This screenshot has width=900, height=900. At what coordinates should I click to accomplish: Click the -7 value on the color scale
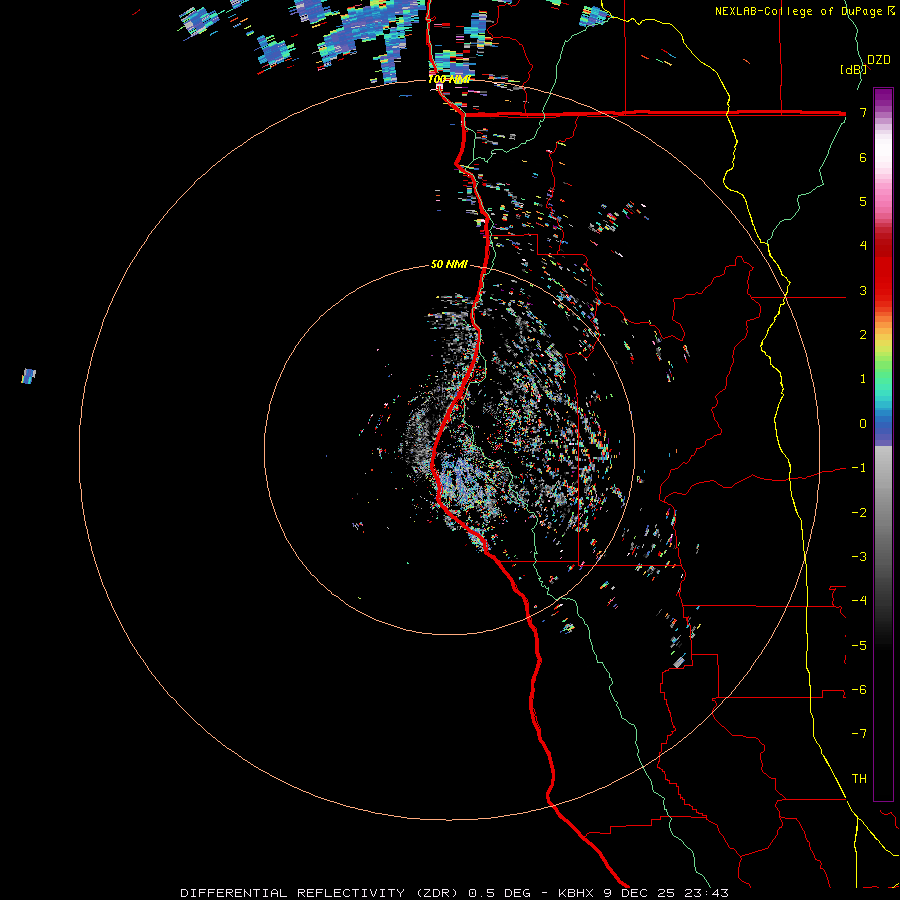point(859,734)
